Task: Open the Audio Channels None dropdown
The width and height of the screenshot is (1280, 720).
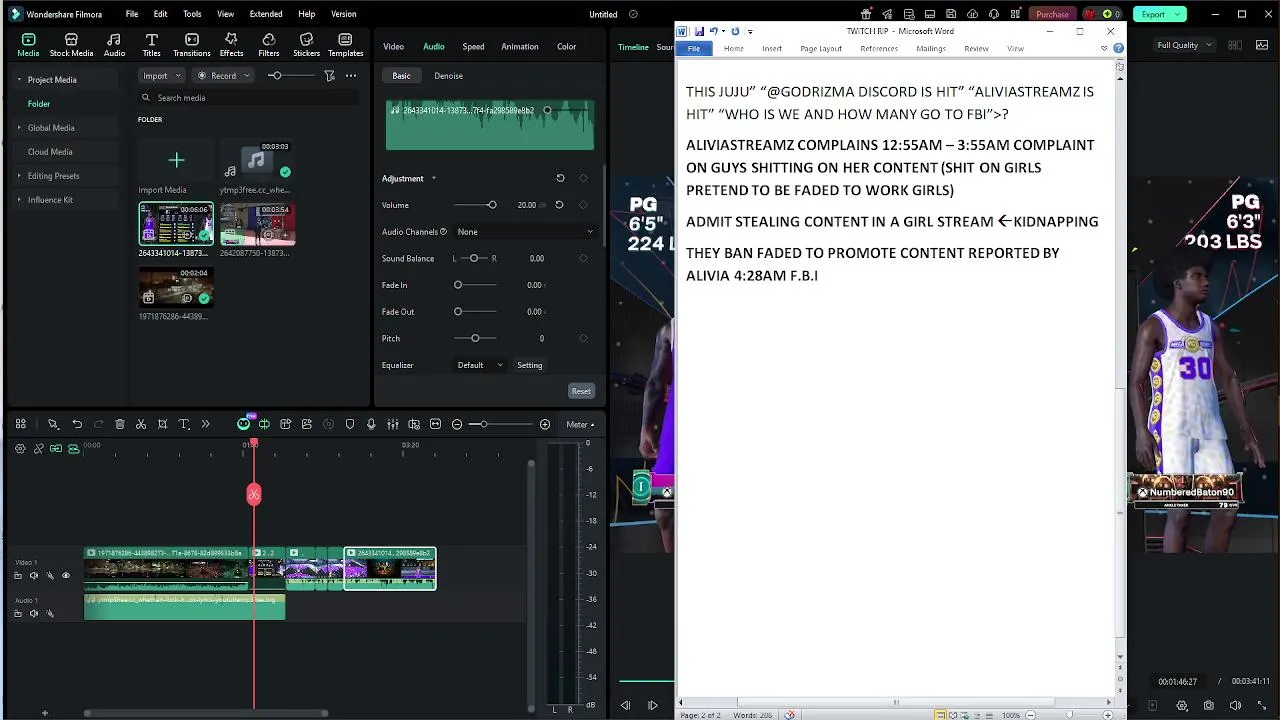Action: [x=525, y=231]
